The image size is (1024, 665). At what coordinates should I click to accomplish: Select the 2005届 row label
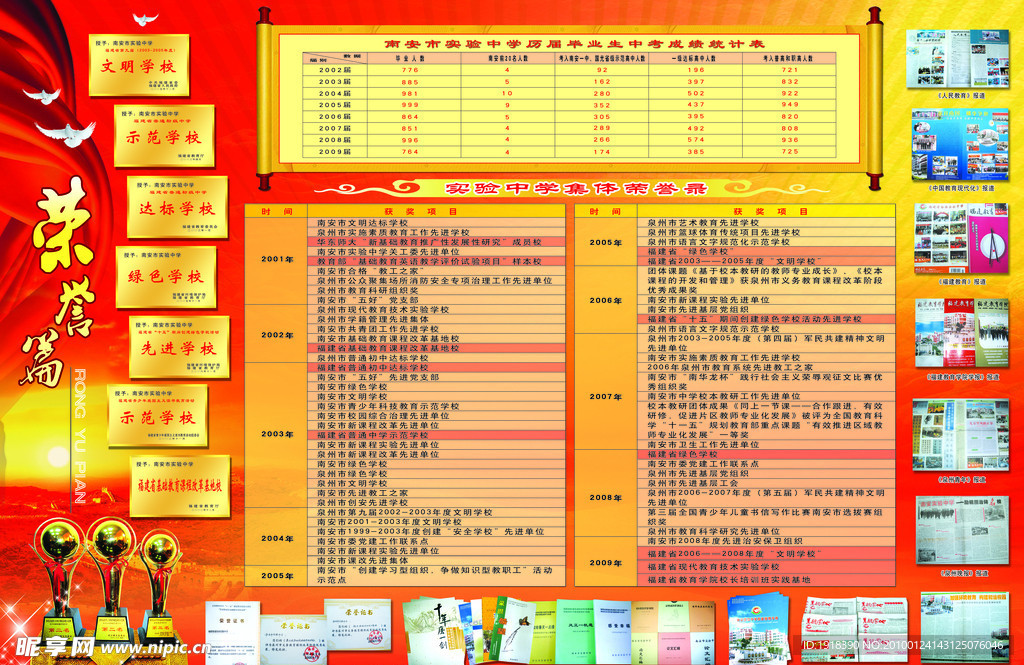[334, 105]
